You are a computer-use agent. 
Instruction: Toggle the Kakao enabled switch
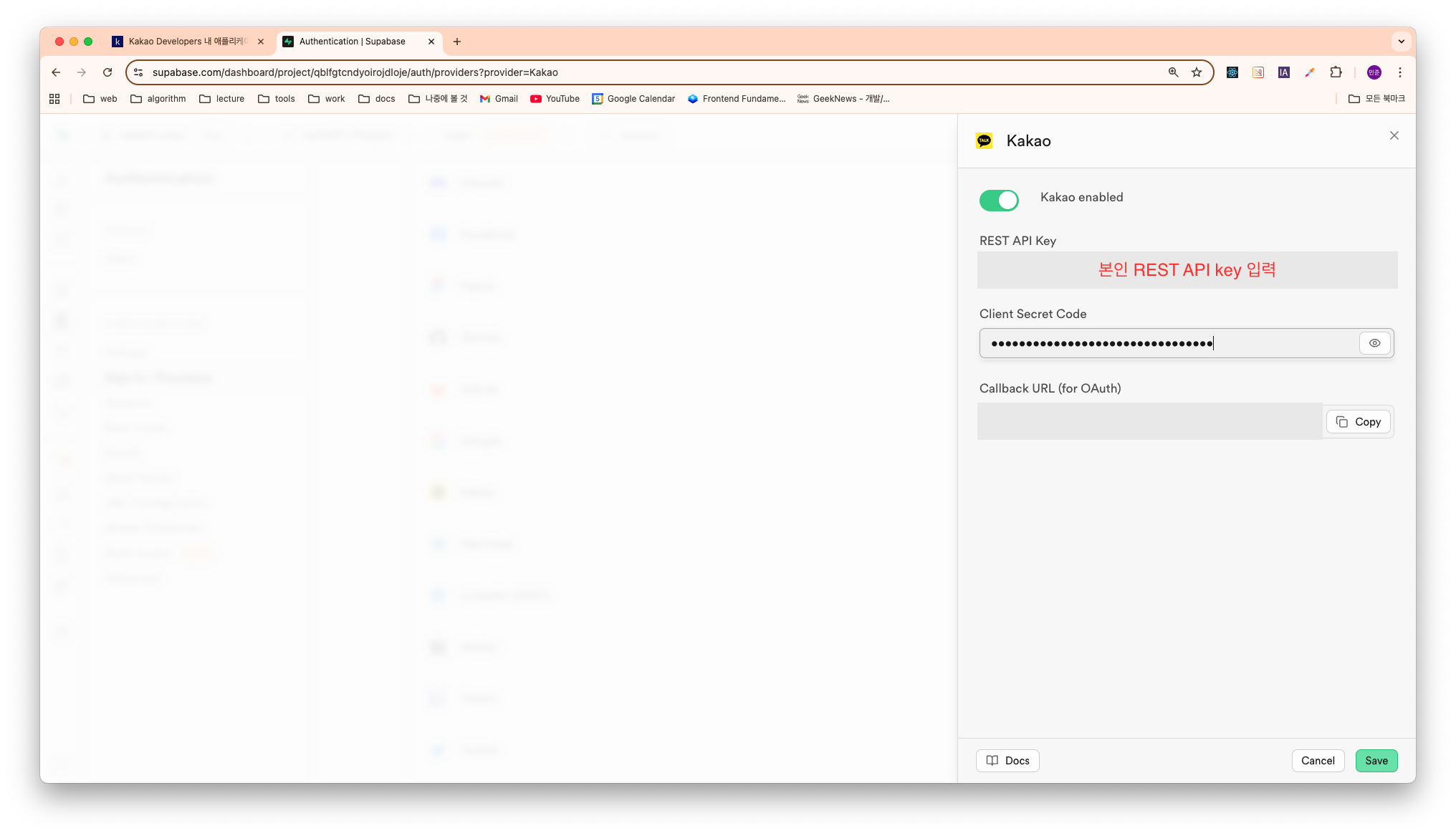999,201
